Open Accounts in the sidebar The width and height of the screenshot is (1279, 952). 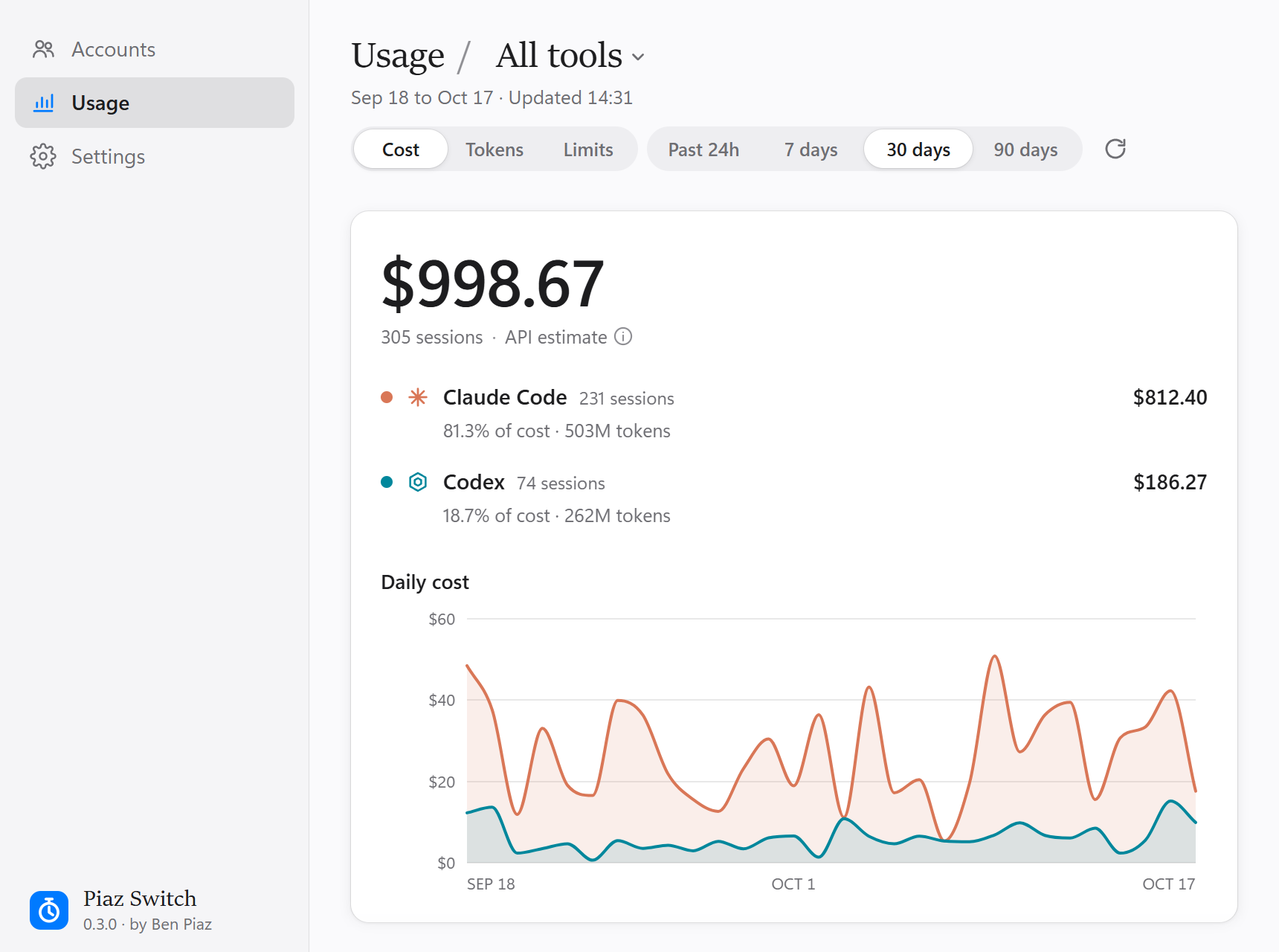tap(155, 49)
